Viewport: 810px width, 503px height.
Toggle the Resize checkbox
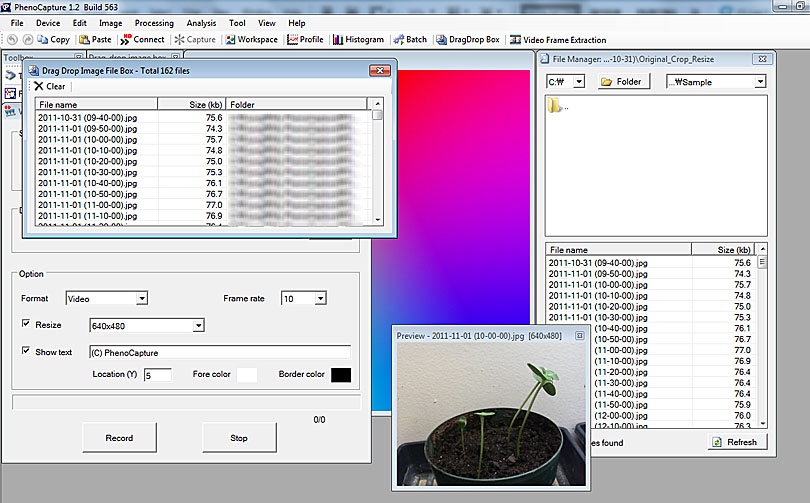click(x=26, y=325)
